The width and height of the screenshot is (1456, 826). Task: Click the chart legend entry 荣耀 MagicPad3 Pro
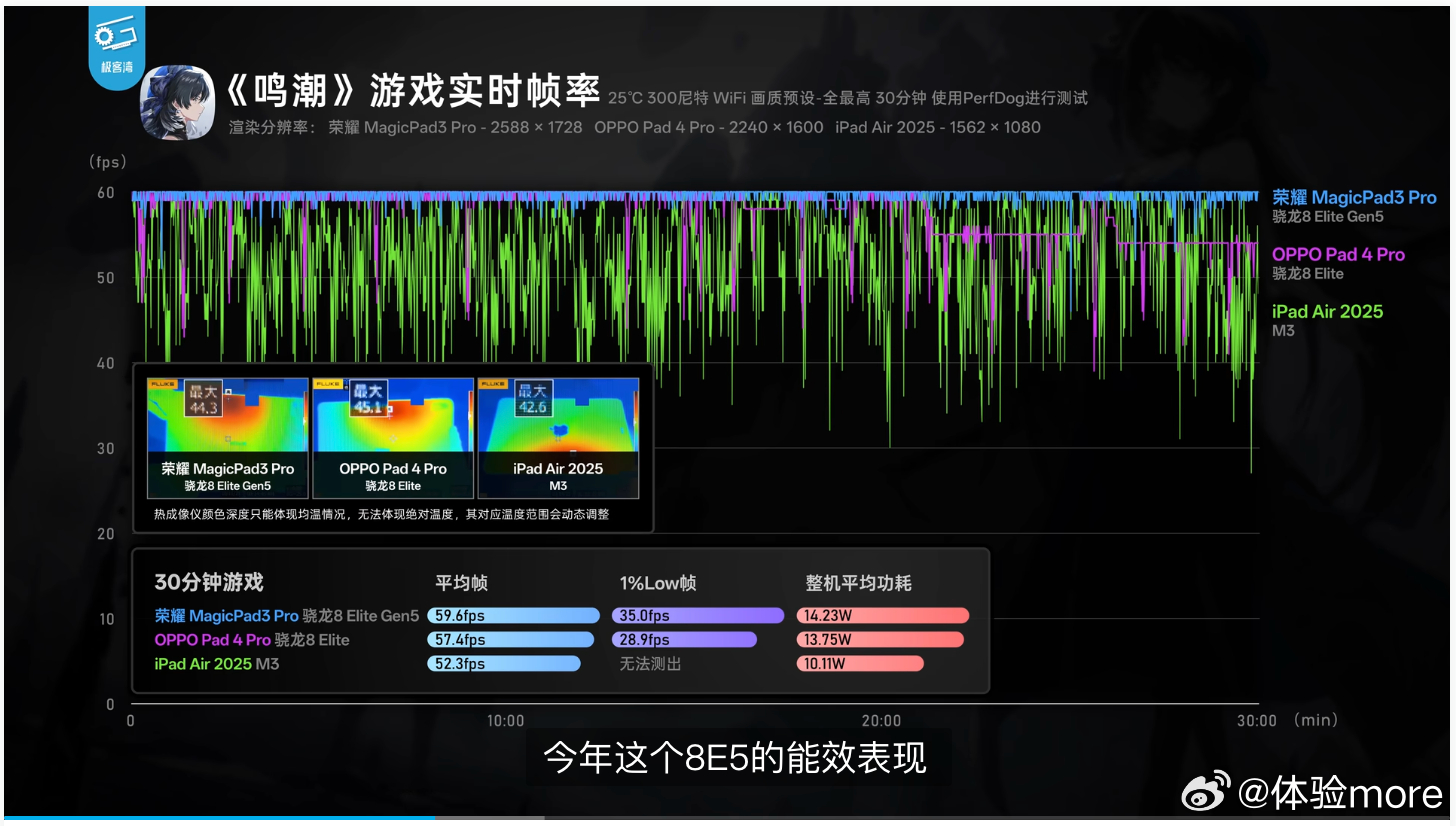1354,197
